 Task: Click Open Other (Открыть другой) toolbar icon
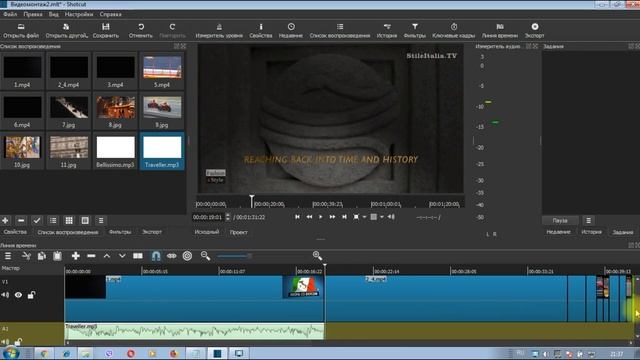[67, 31]
